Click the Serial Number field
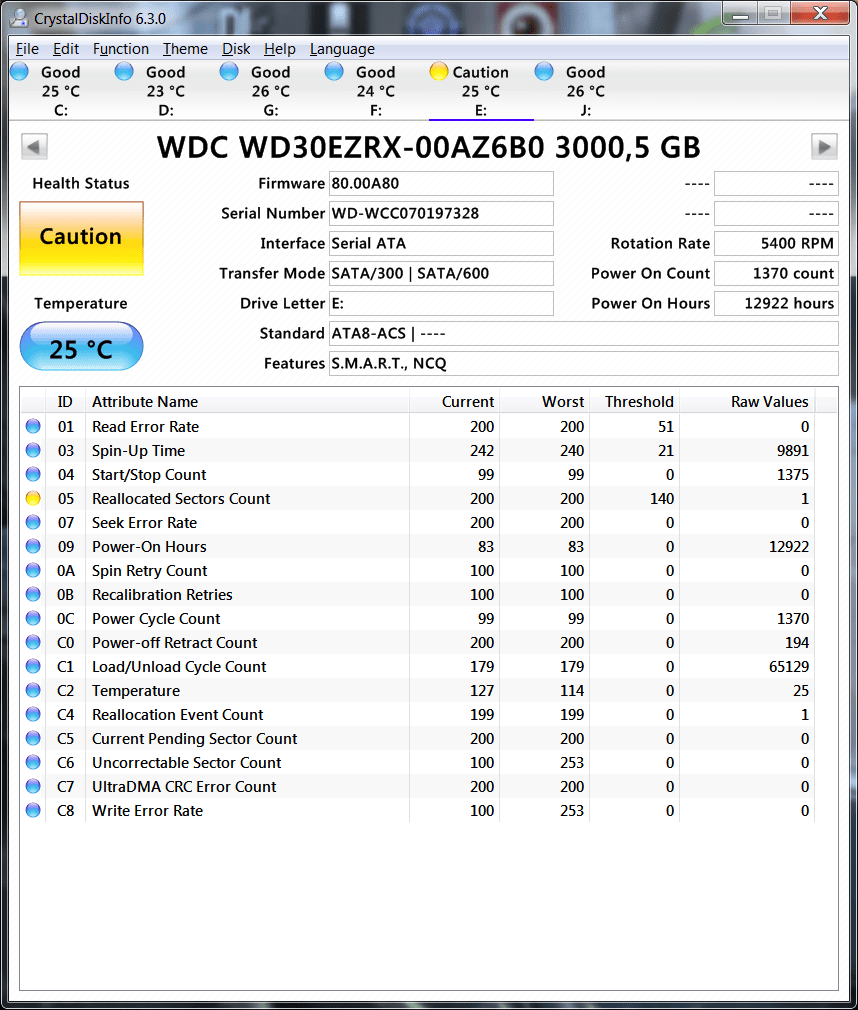 [441, 213]
